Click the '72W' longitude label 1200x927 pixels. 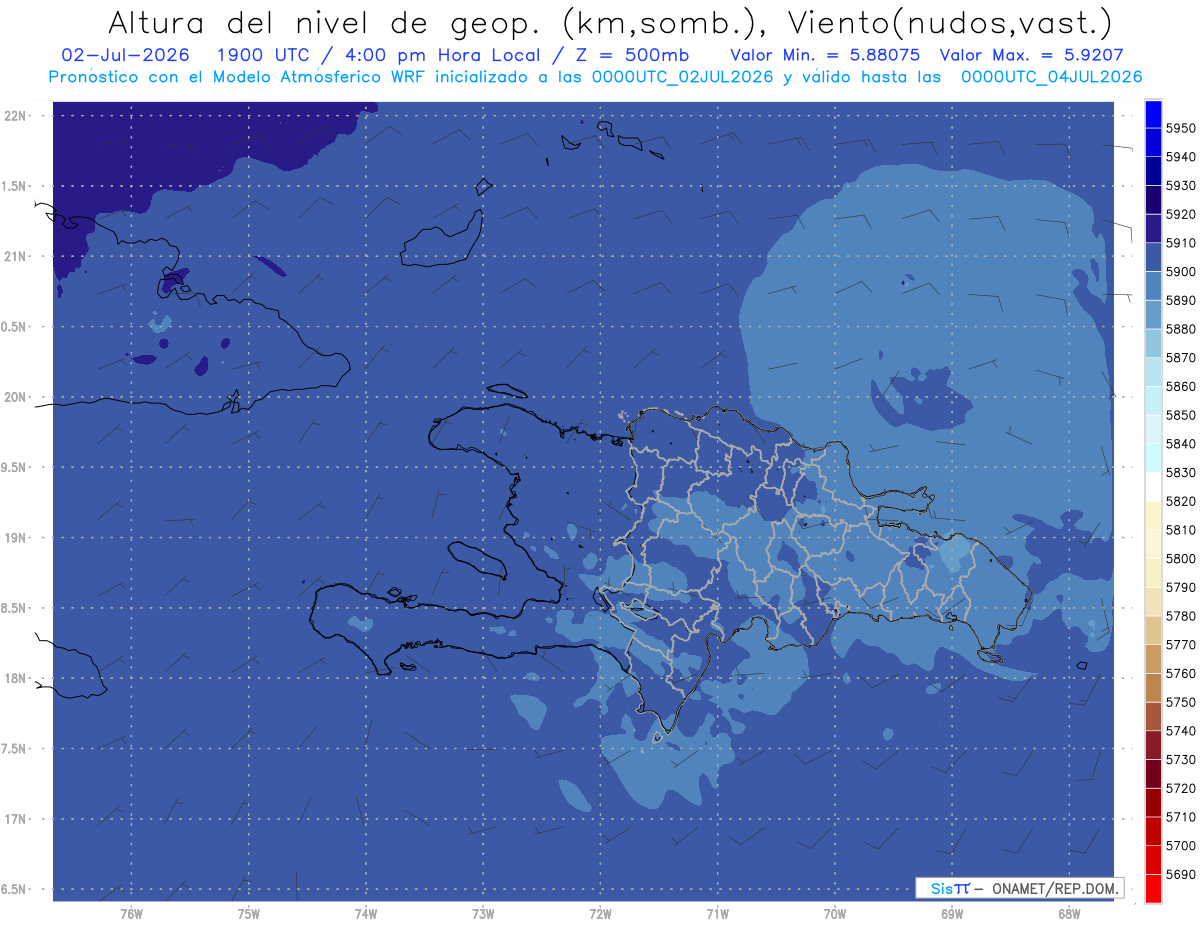(600, 913)
